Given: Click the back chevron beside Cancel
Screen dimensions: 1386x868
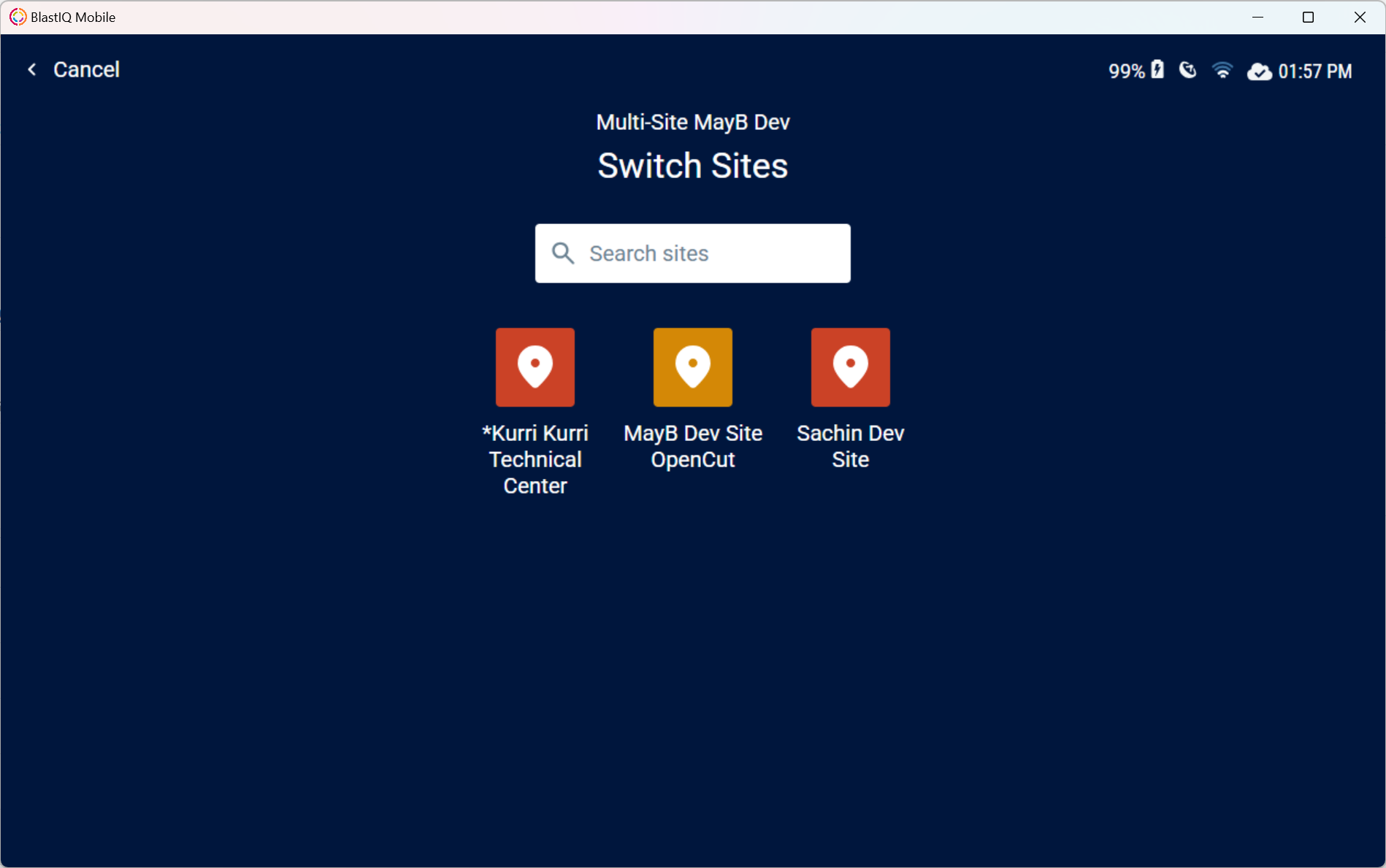Looking at the screenshot, I should tap(32, 69).
